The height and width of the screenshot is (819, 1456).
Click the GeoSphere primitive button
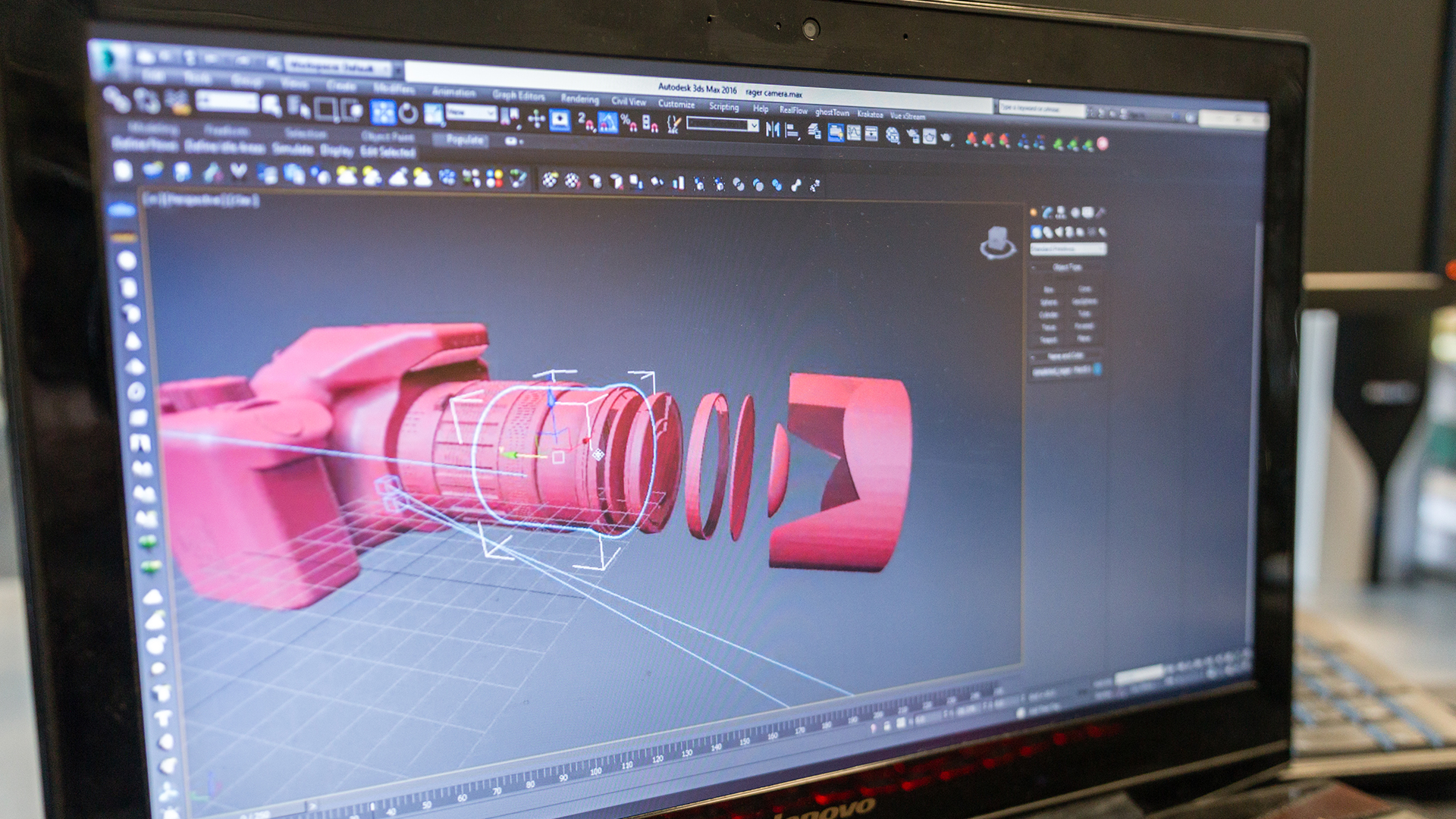coord(1084,302)
